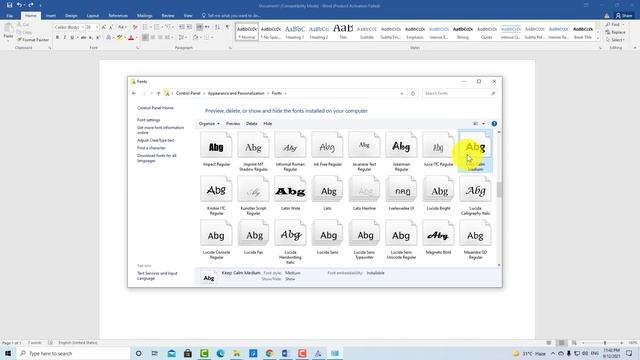Toggle Bold formatting in Word ribbon
The image size is (640, 360).
point(57,38)
